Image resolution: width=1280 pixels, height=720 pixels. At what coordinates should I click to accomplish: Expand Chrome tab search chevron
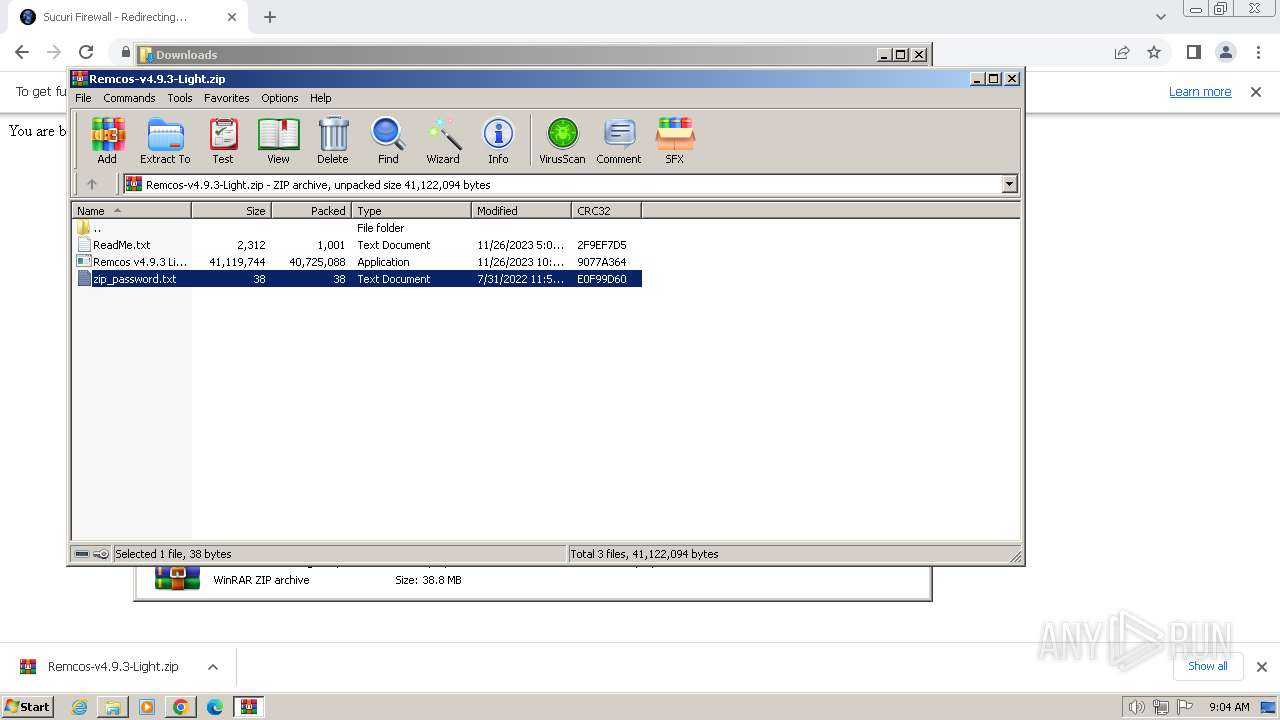1160,17
